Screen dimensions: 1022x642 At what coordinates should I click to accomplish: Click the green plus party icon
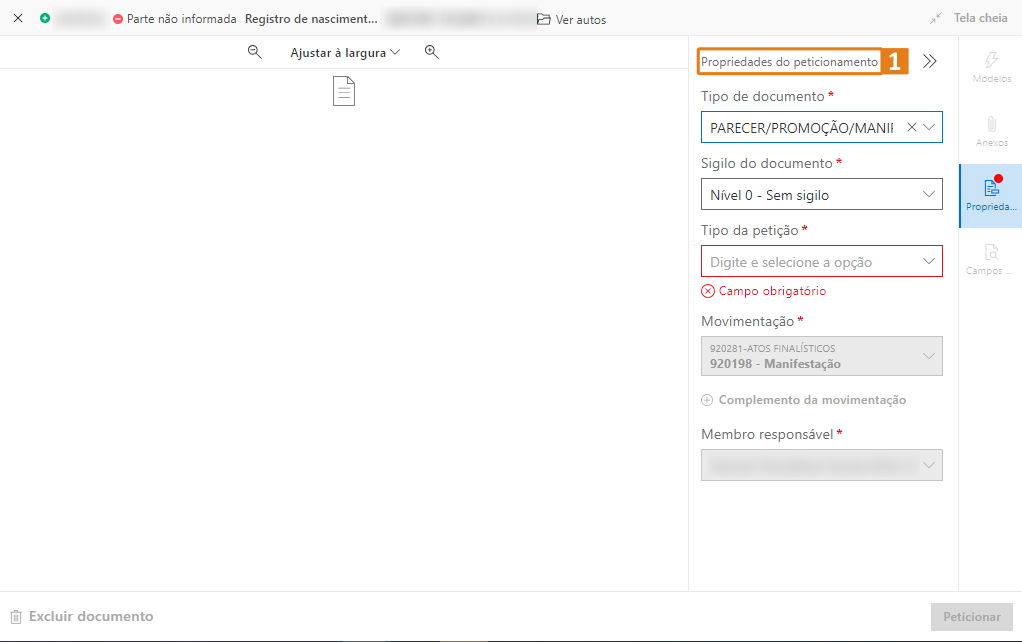(x=45, y=19)
